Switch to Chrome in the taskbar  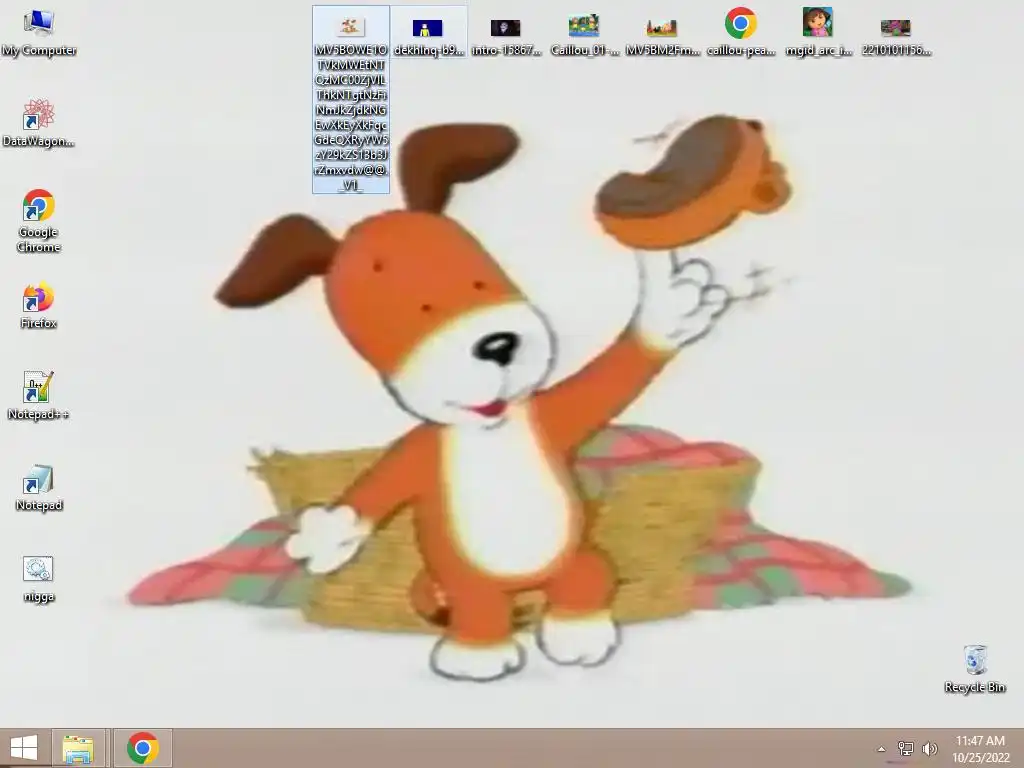143,748
